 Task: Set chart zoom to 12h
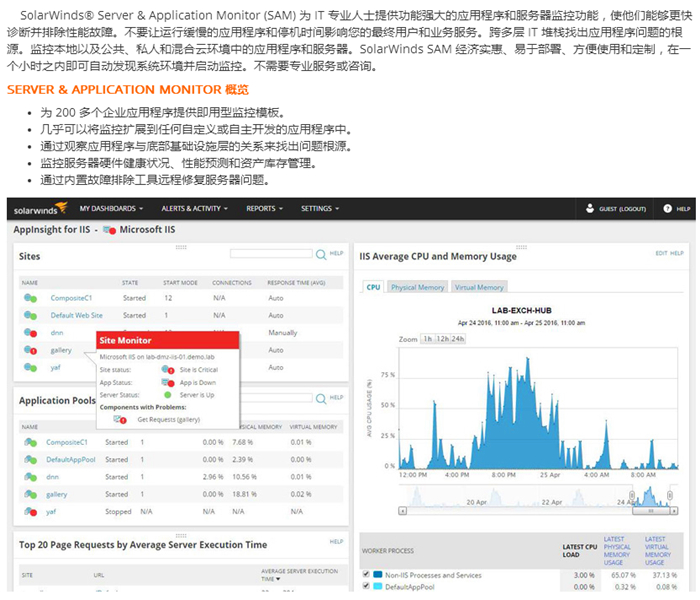442,339
